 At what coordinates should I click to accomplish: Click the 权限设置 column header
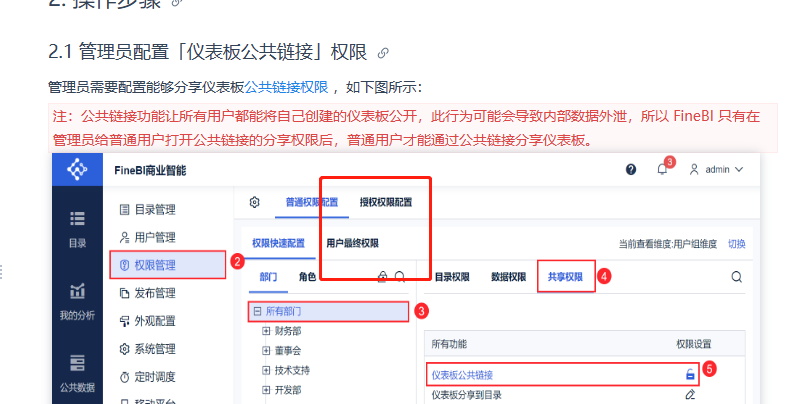click(x=693, y=344)
